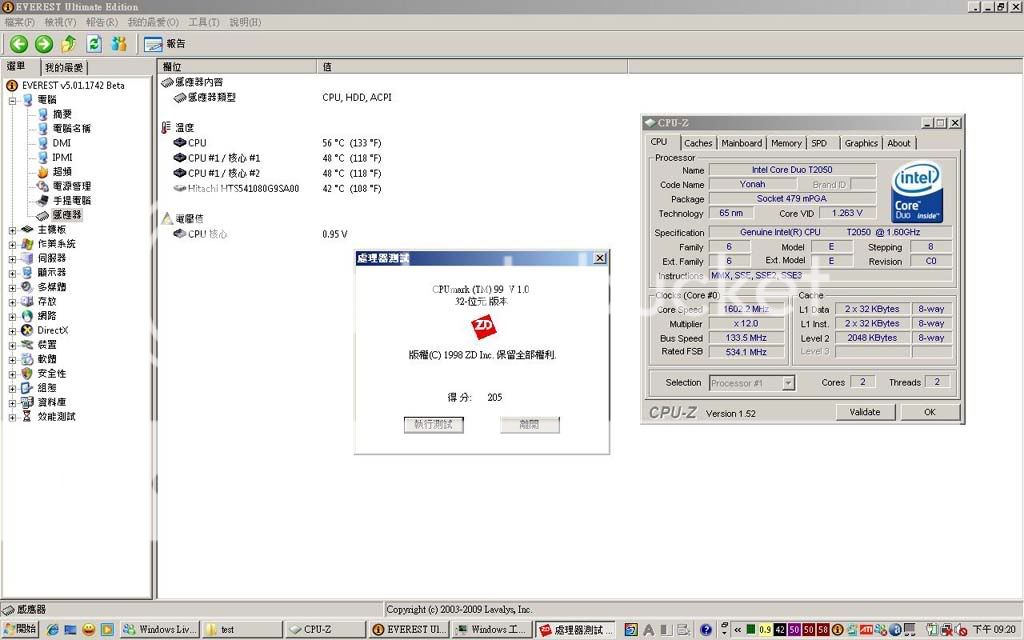Open the 報告 report button in toolbar
1024x640 pixels.
[x=165, y=44]
